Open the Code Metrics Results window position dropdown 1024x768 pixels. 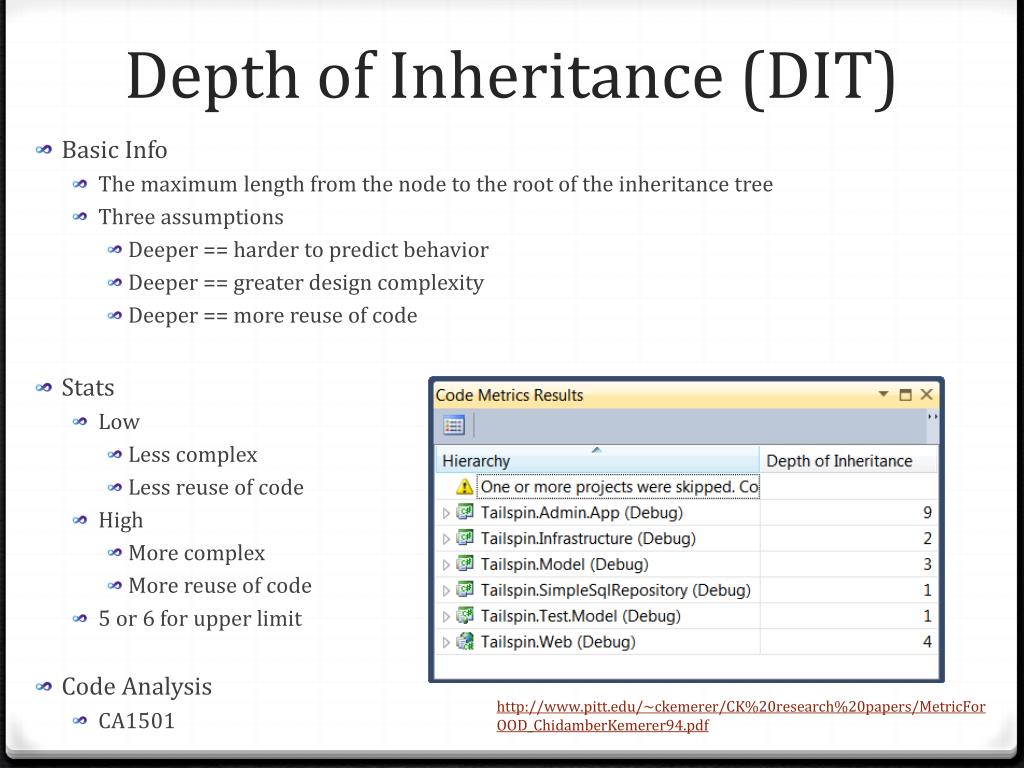click(884, 394)
